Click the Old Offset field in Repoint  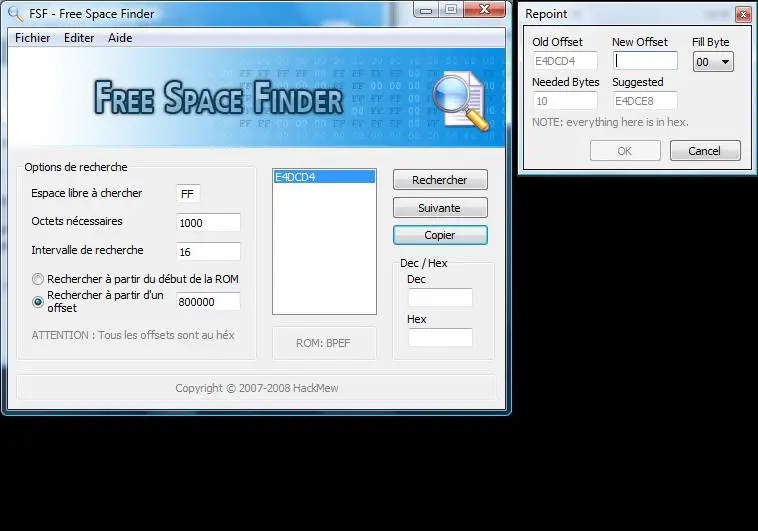tap(565, 61)
